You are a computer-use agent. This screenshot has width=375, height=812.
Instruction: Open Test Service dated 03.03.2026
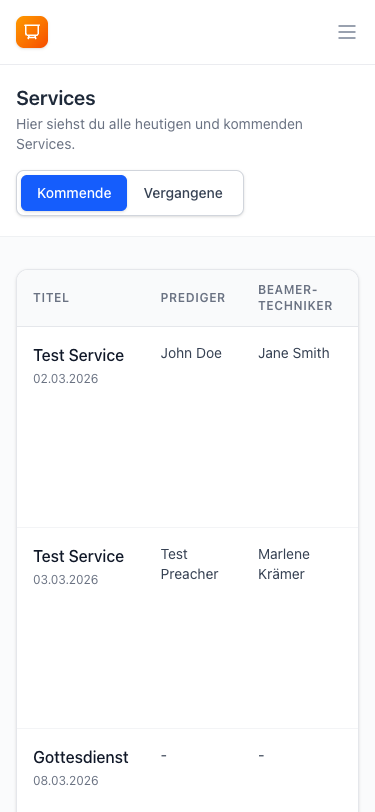click(x=79, y=556)
